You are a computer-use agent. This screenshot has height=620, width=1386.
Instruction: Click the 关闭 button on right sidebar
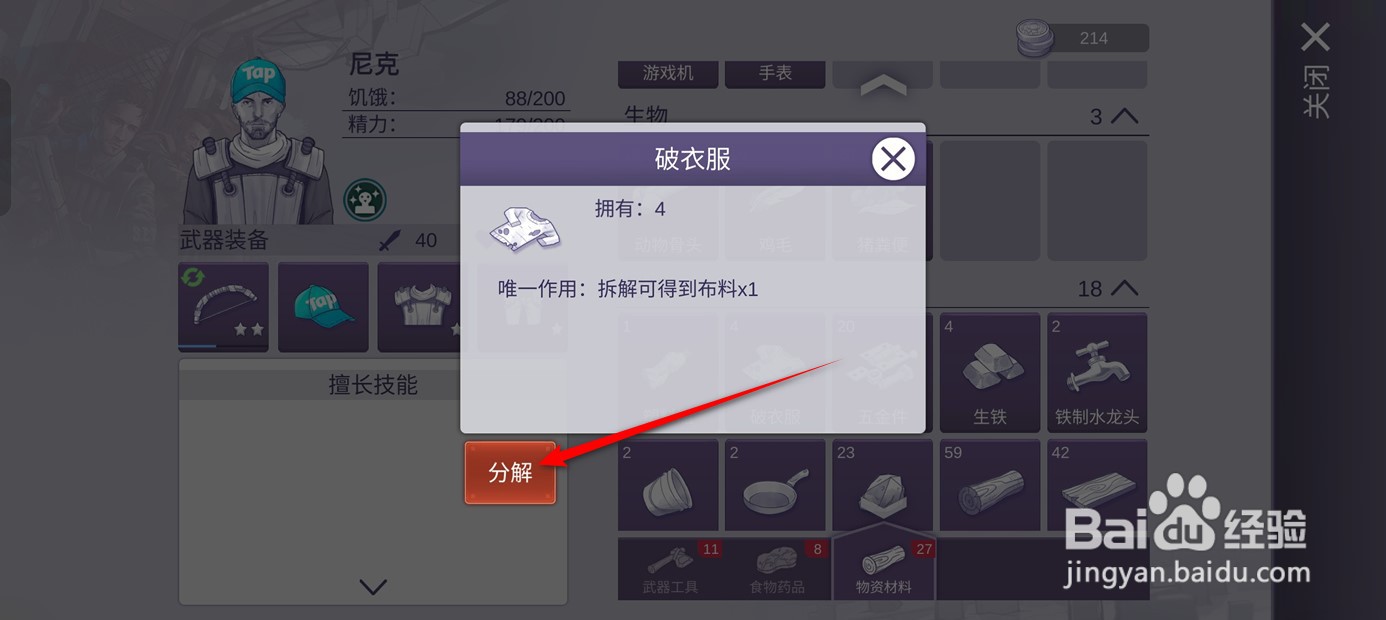click(1316, 70)
